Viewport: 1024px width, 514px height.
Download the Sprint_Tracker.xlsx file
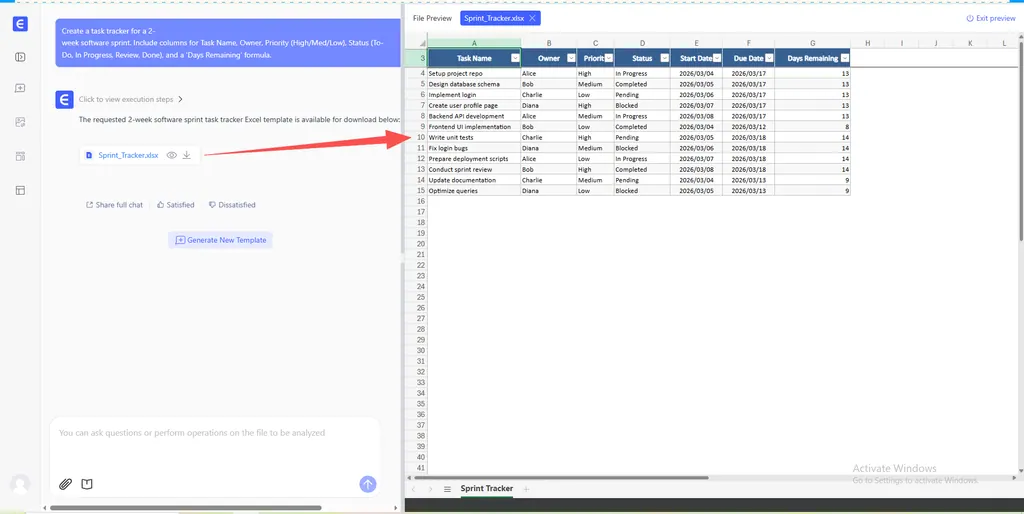click(186, 155)
